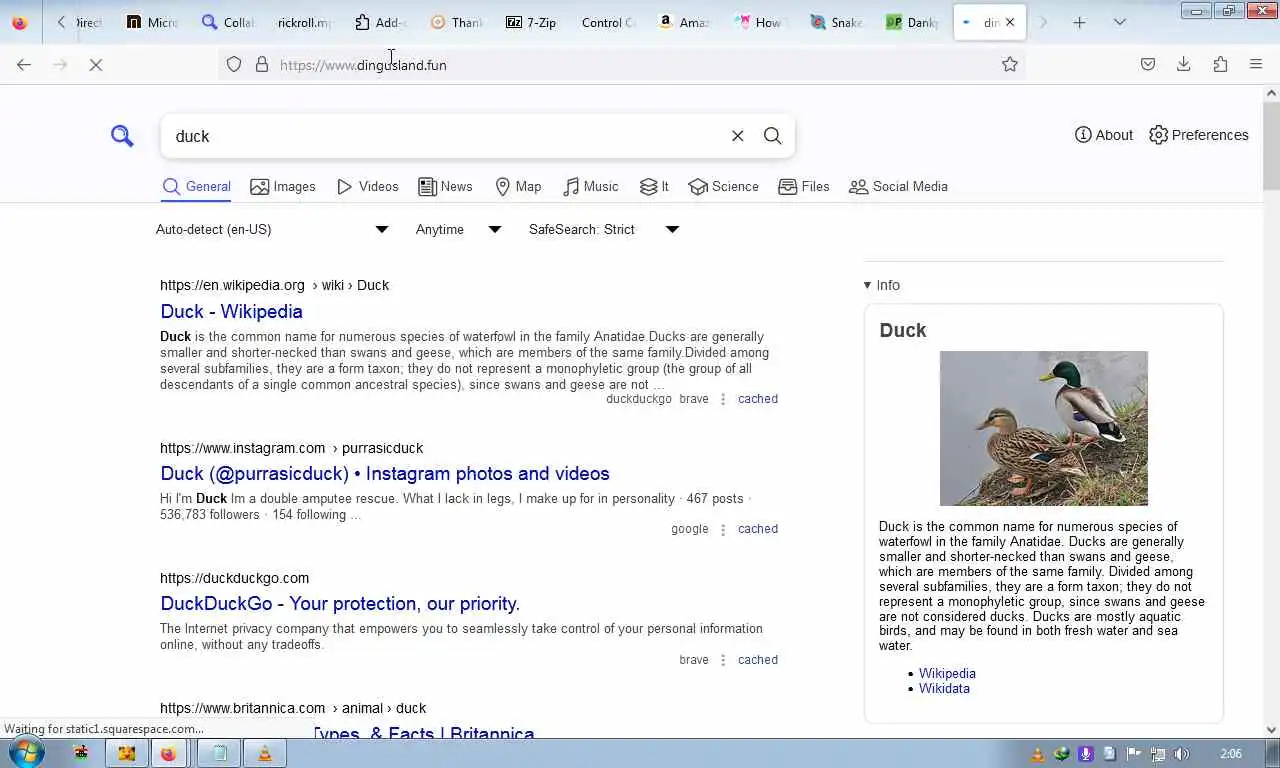This screenshot has height=768, width=1280.
Task: Collapse the Info panel
Action: pos(882,285)
